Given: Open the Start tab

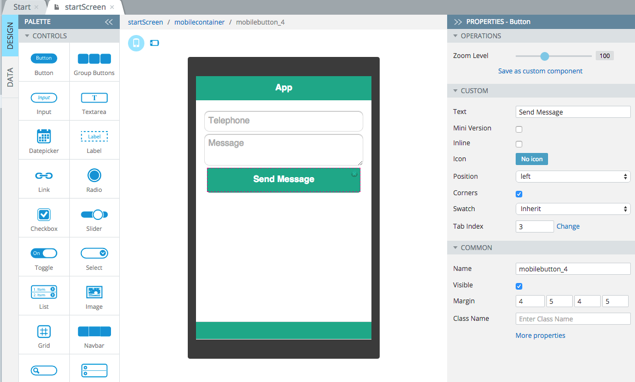Looking at the screenshot, I should [x=22, y=7].
